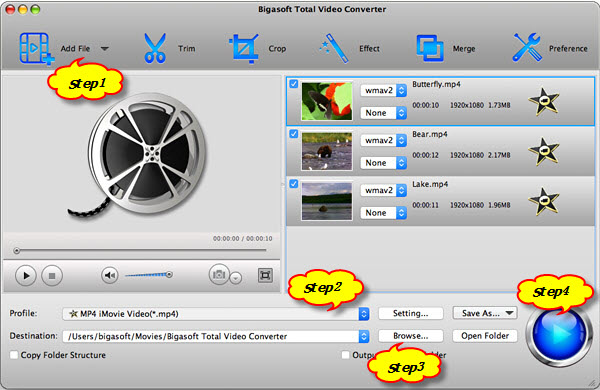
Task: Uncheck the Lake.mp4 checkbox
Action: [x=293, y=184]
